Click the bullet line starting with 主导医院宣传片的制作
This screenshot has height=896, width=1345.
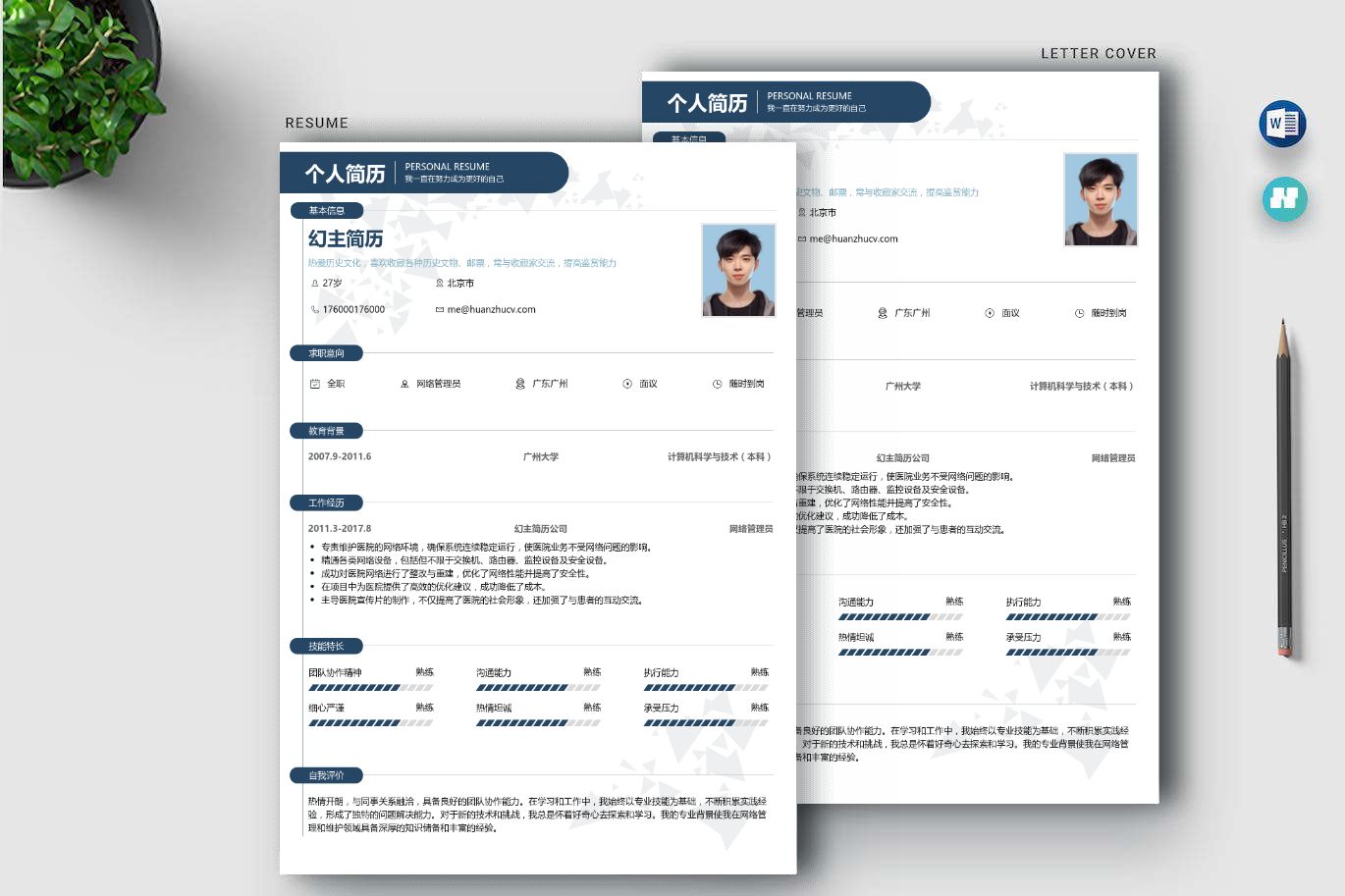[482, 601]
